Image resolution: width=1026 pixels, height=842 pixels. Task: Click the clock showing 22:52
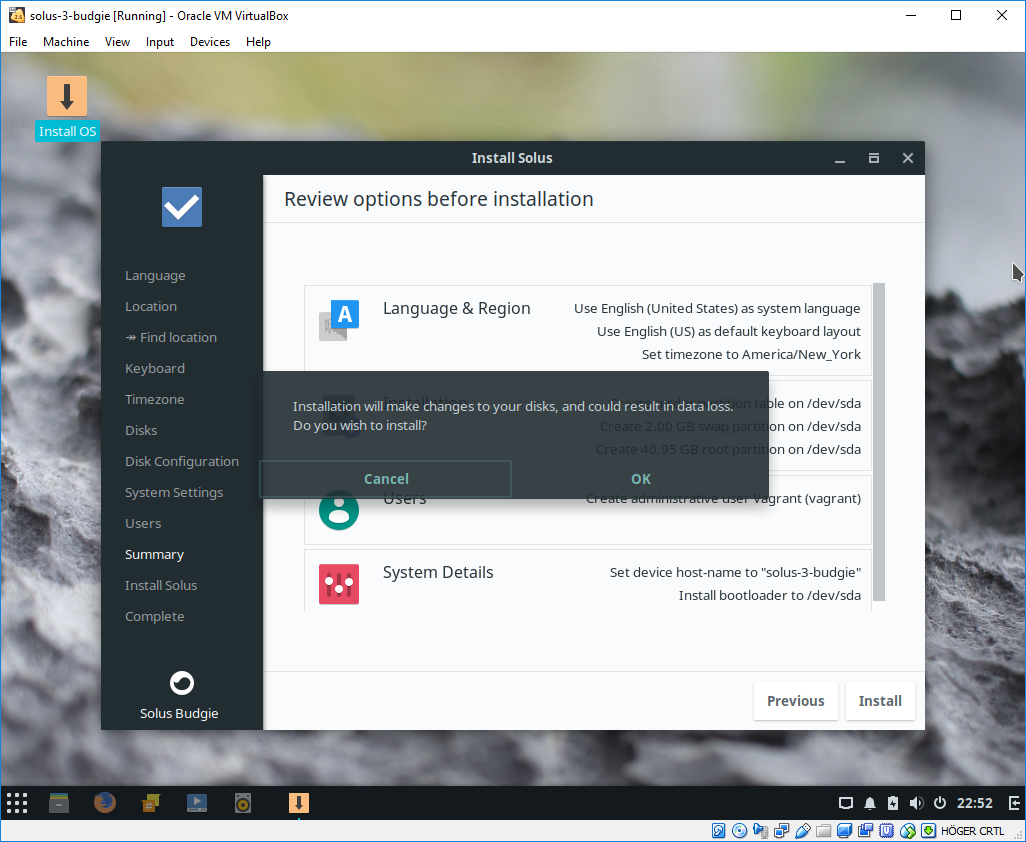(974, 803)
